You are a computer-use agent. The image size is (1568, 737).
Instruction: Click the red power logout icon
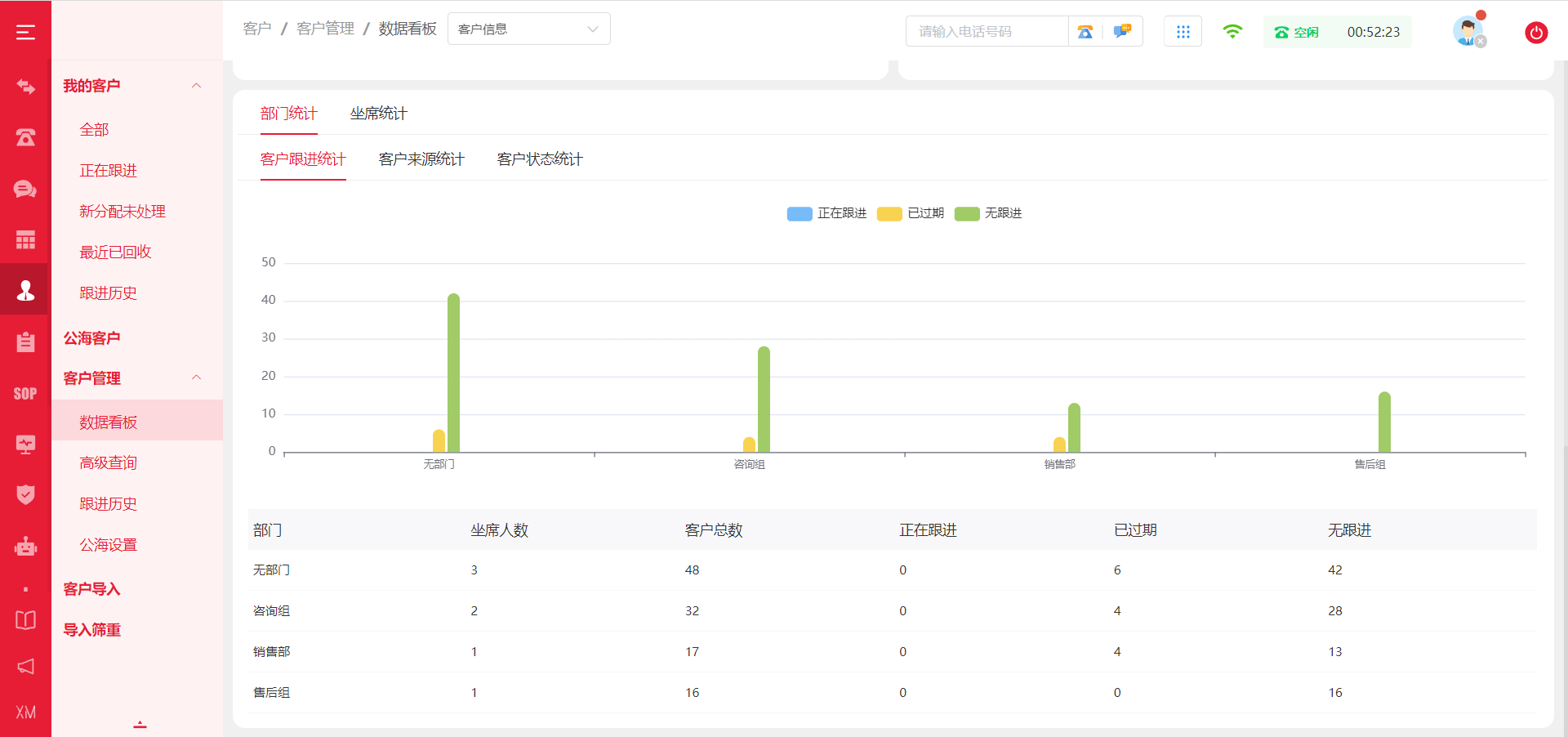tap(1535, 33)
